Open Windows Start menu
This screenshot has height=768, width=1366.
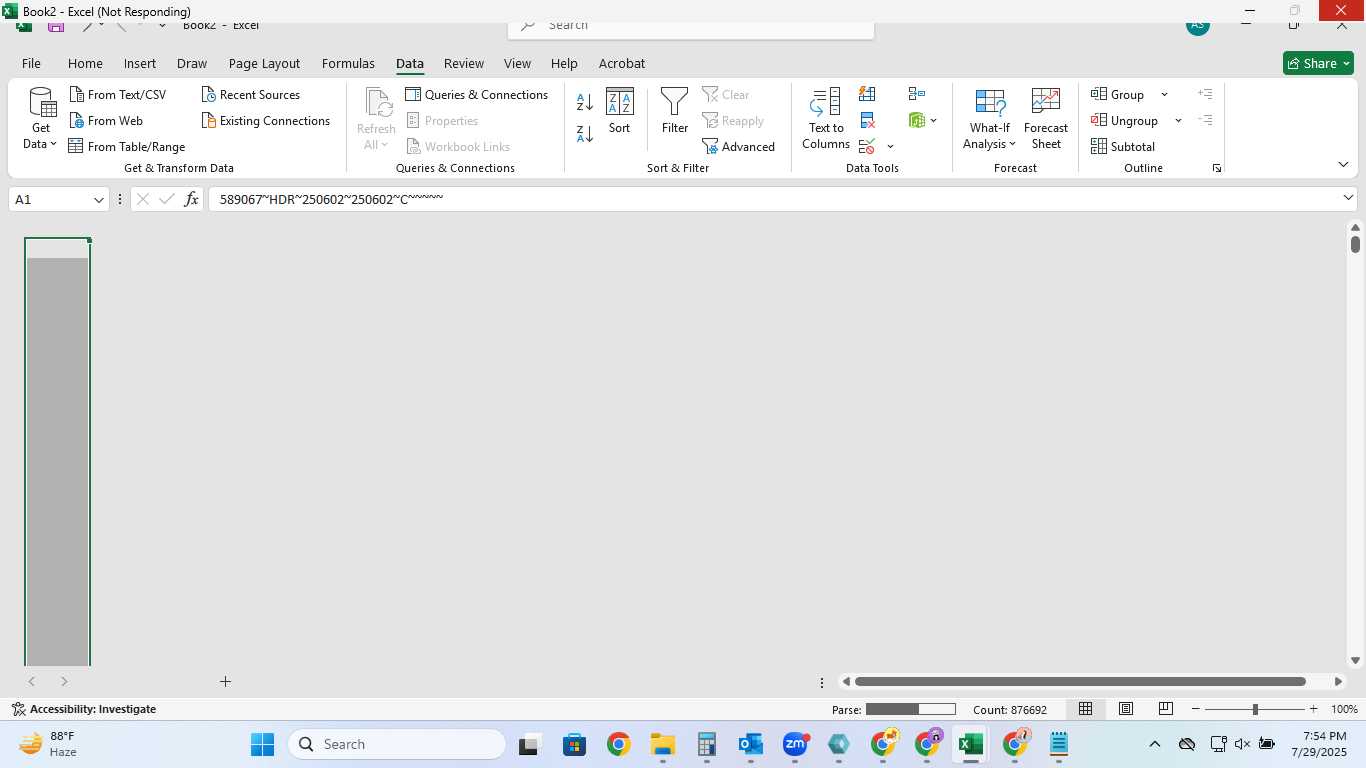[x=262, y=745]
